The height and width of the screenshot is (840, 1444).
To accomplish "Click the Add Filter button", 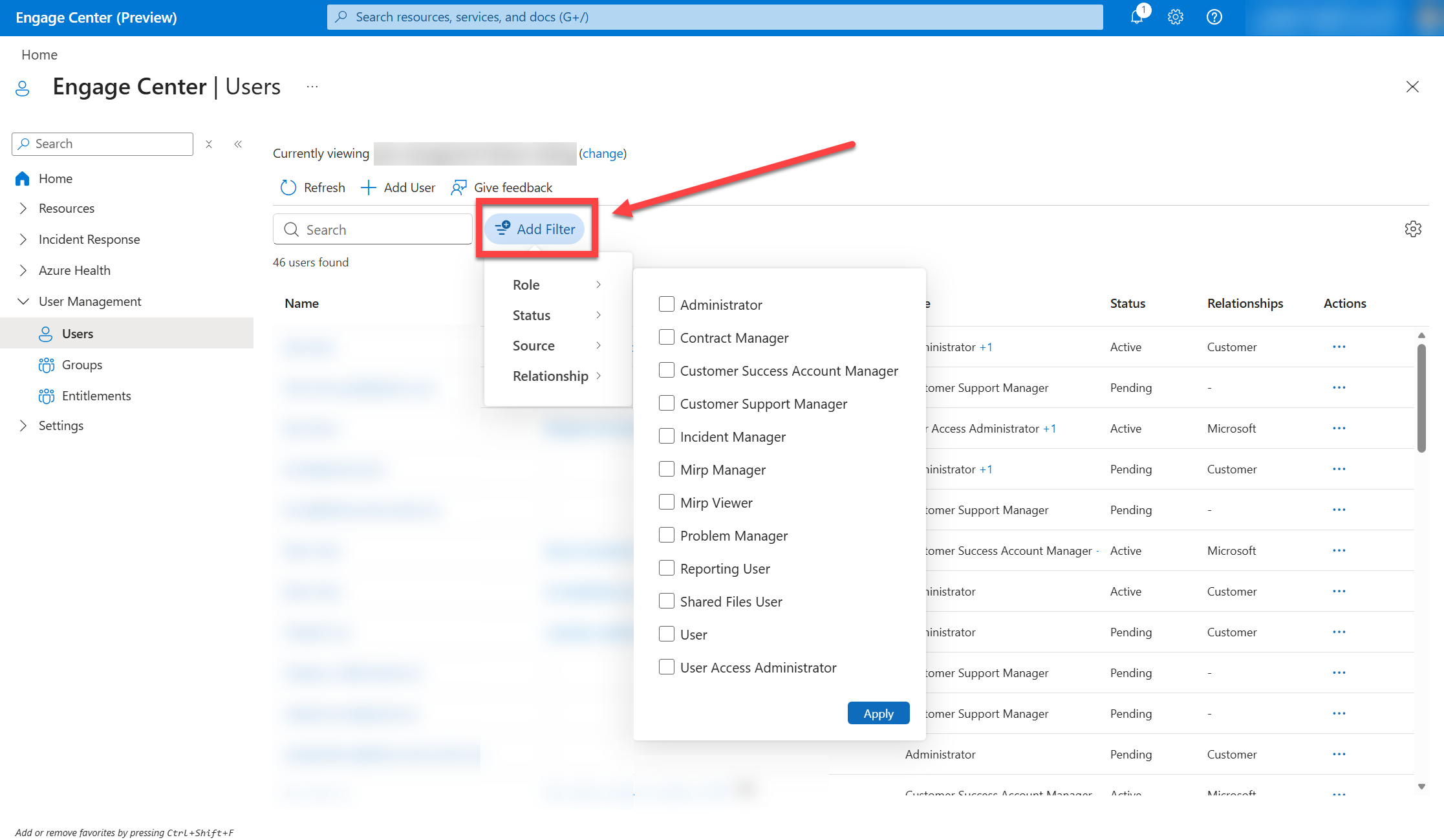I will [535, 229].
